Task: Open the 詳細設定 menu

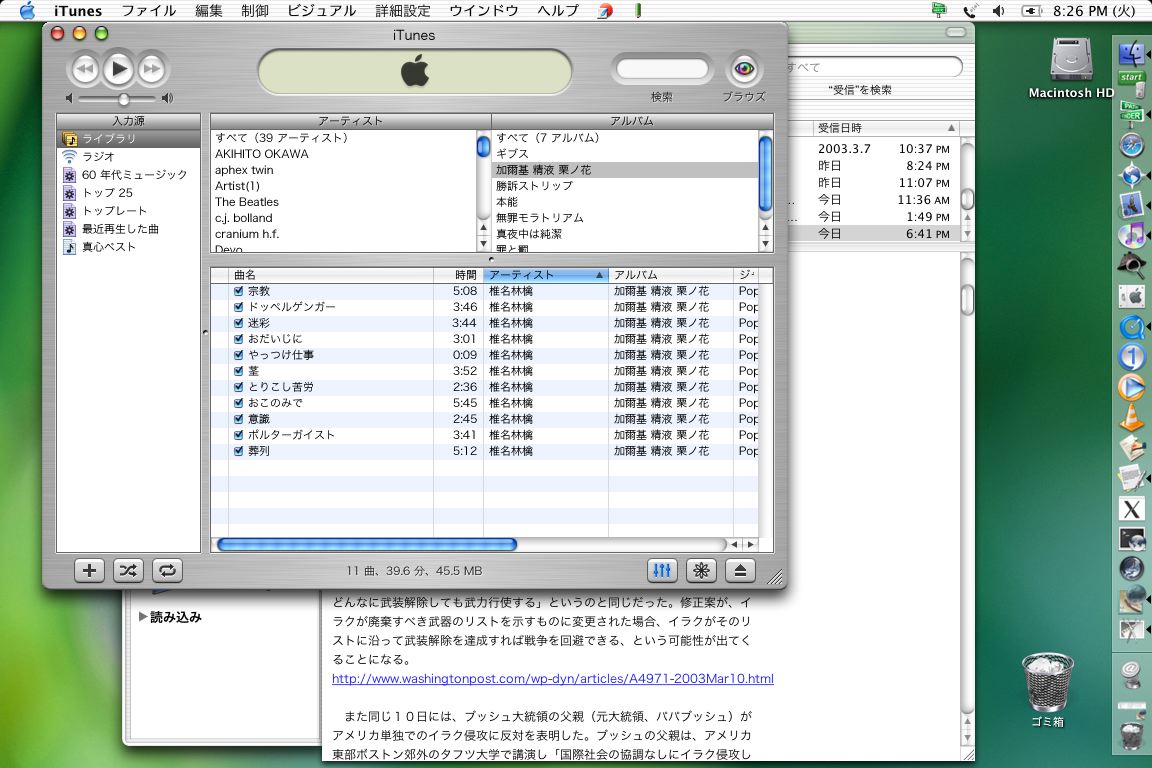Action: pyautogui.click(x=403, y=11)
